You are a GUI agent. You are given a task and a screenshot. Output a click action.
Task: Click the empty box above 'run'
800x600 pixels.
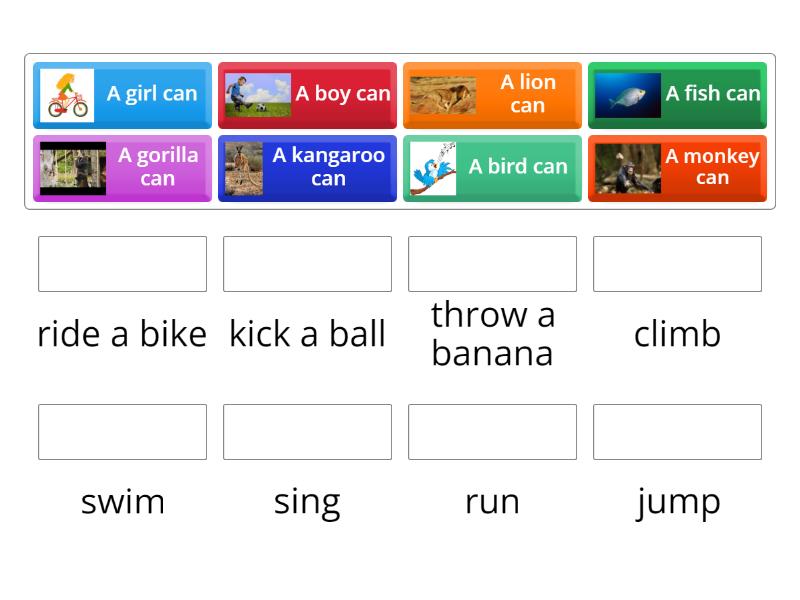coord(492,432)
